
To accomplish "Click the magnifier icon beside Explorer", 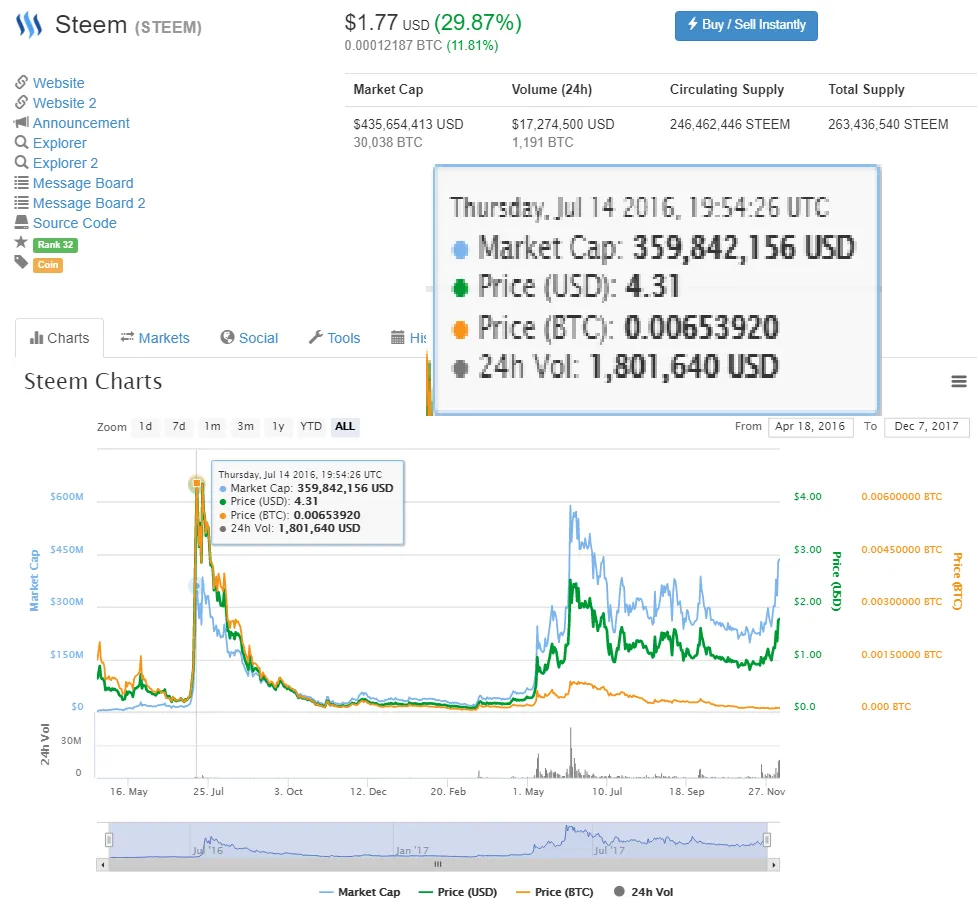I will pos(22,142).
